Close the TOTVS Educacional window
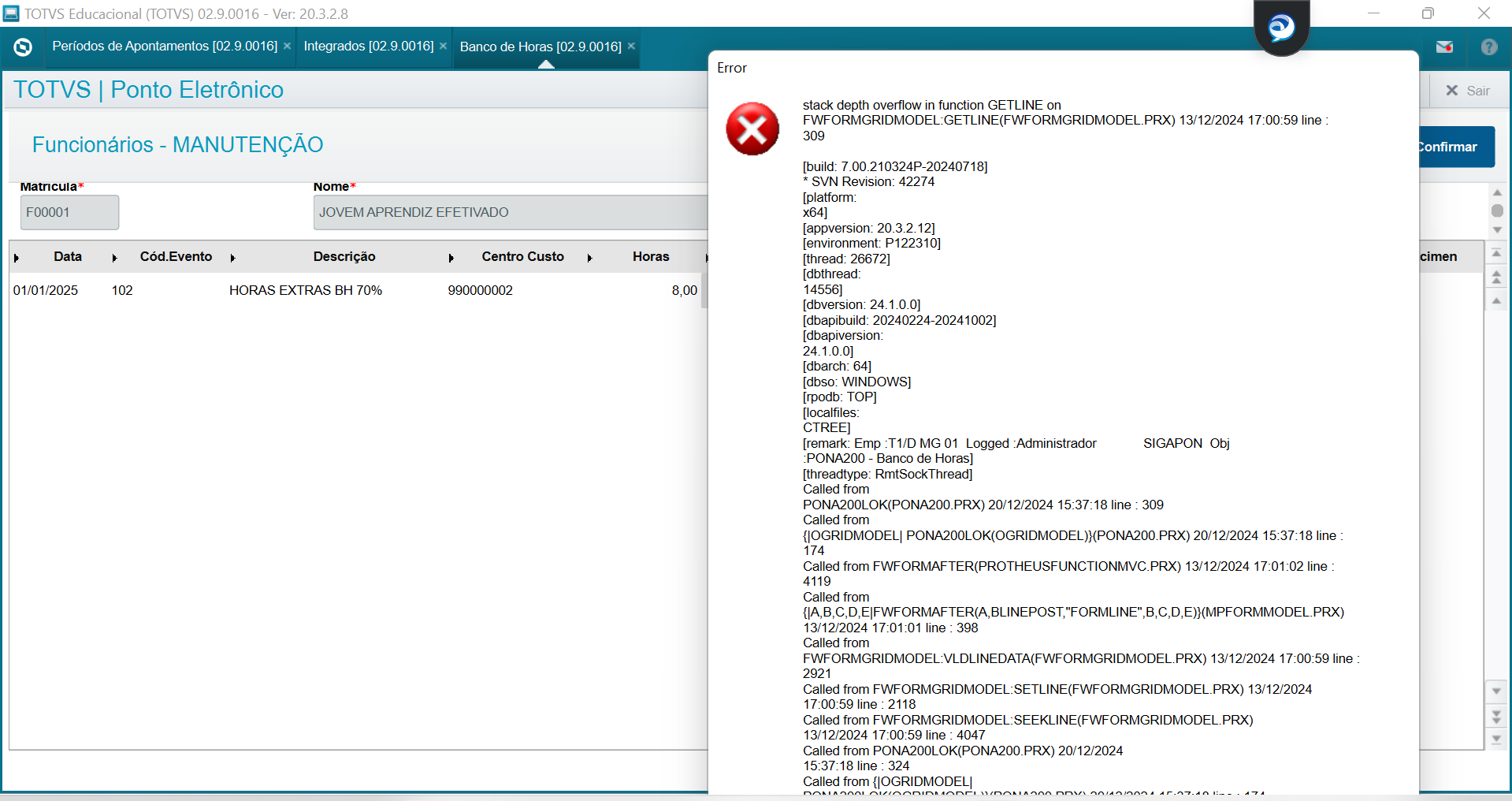 pyautogui.click(x=1484, y=13)
